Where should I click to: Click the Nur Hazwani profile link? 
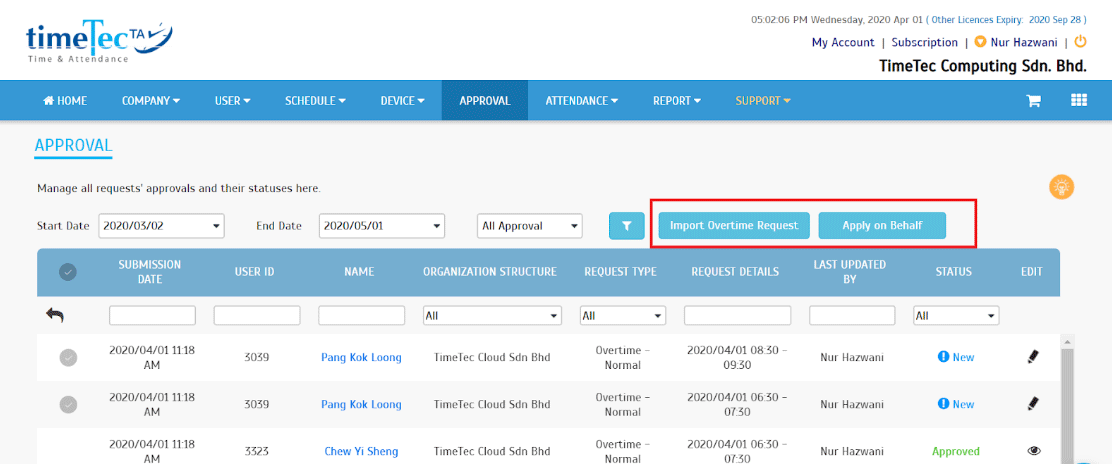point(1023,43)
